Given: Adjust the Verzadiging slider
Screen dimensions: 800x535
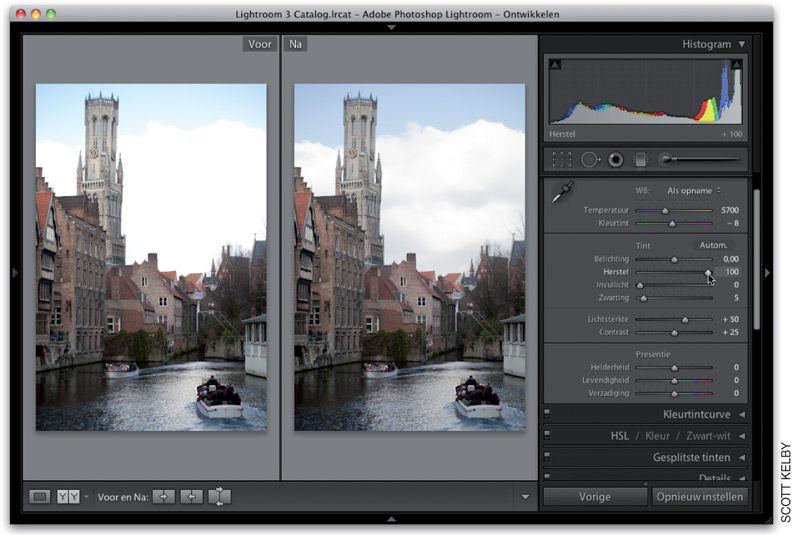Looking at the screenshot, I should (673, 393).
